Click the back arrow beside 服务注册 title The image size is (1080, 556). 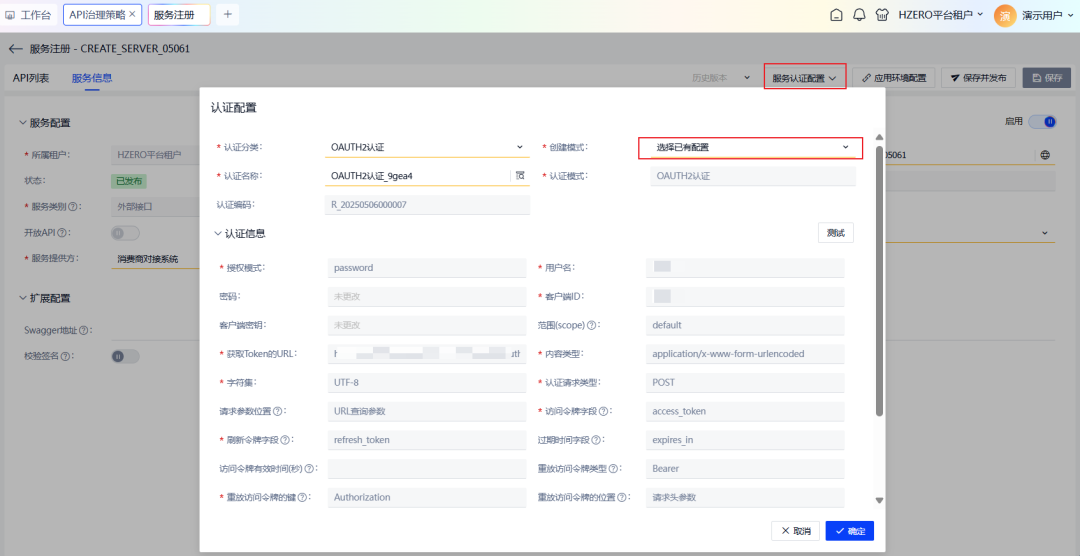(15, 48)
